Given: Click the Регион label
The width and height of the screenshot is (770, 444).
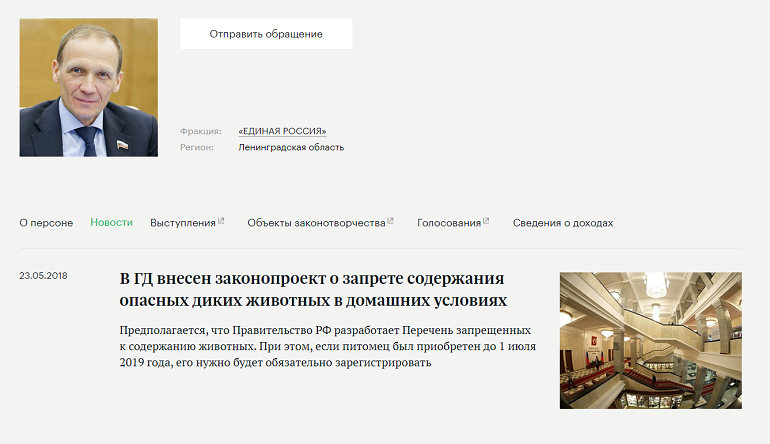Looking at the screenshot, I should 197,147.
